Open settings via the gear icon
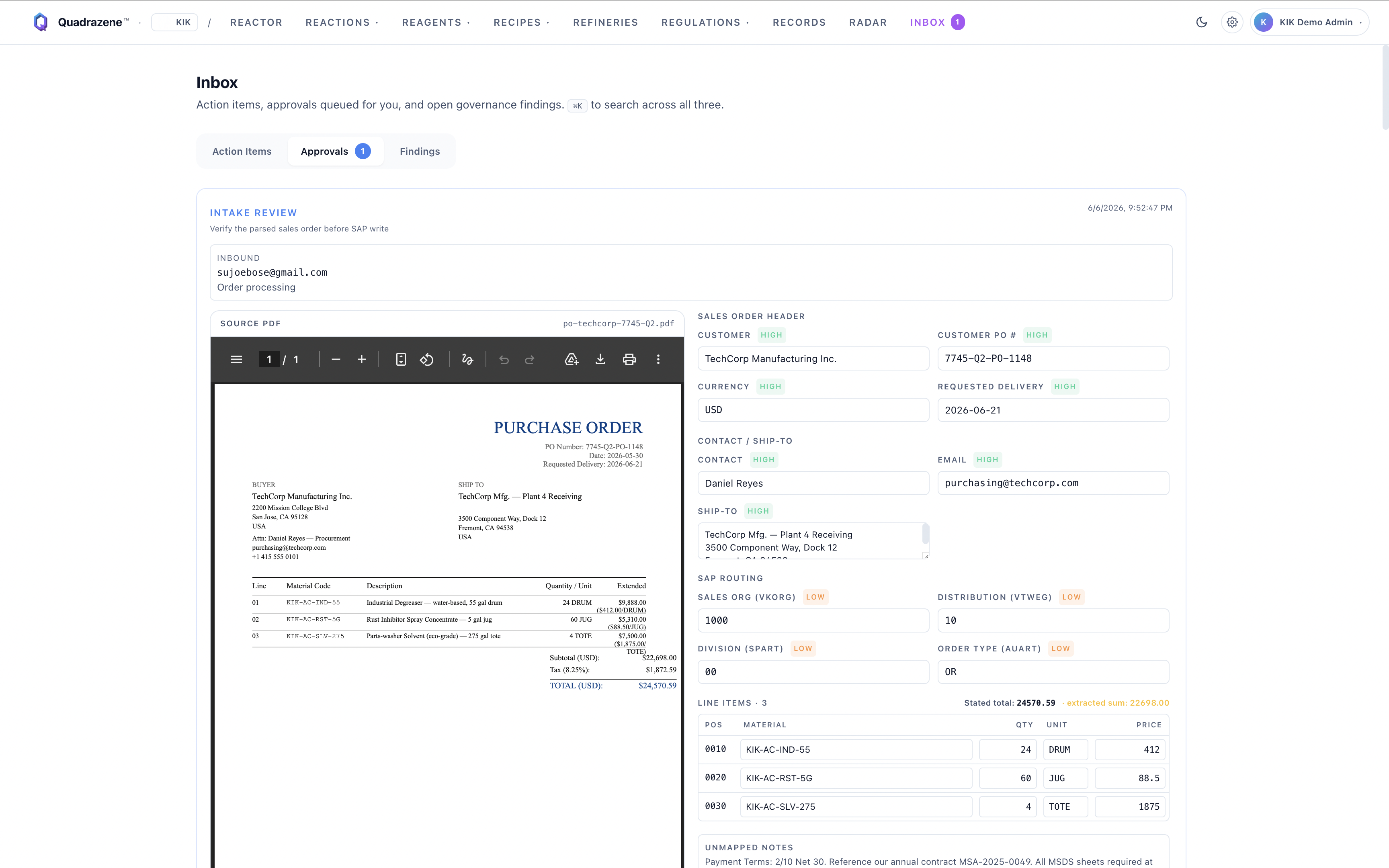Image resolution: width=1389 pixels, height=868 pixels. tap(1232, 23)
